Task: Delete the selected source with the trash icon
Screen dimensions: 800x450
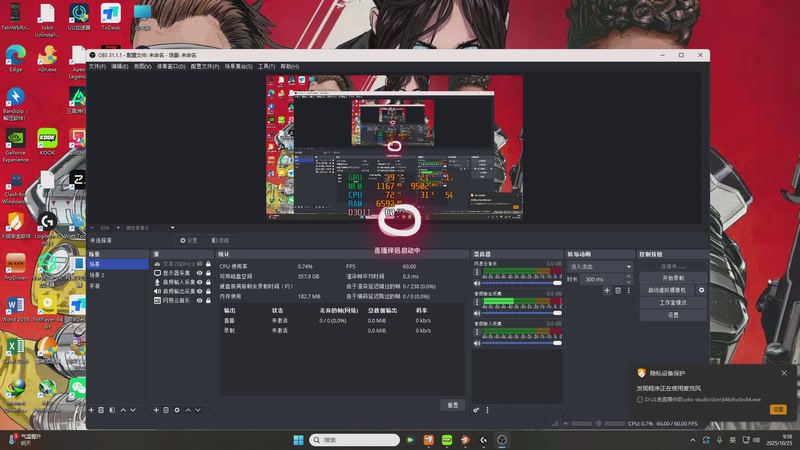Action: [166, 410]
